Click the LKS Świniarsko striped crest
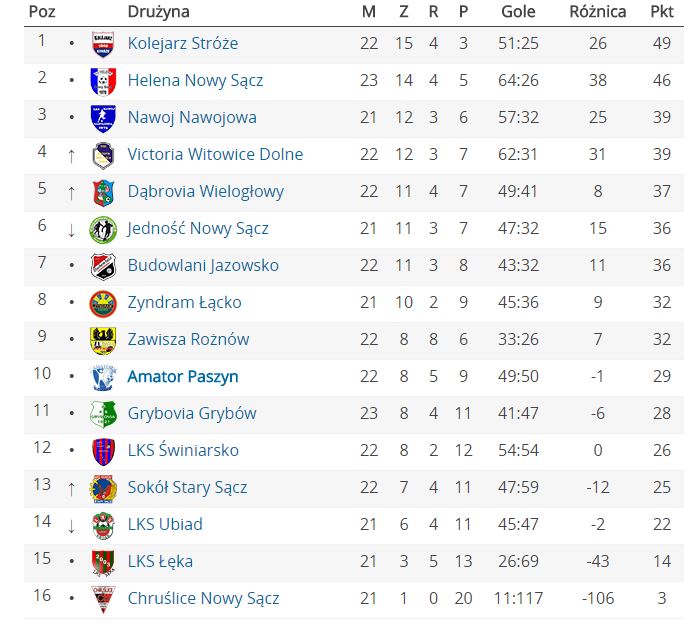This screenshot has height=637, width=698. (x=103, y=451)
